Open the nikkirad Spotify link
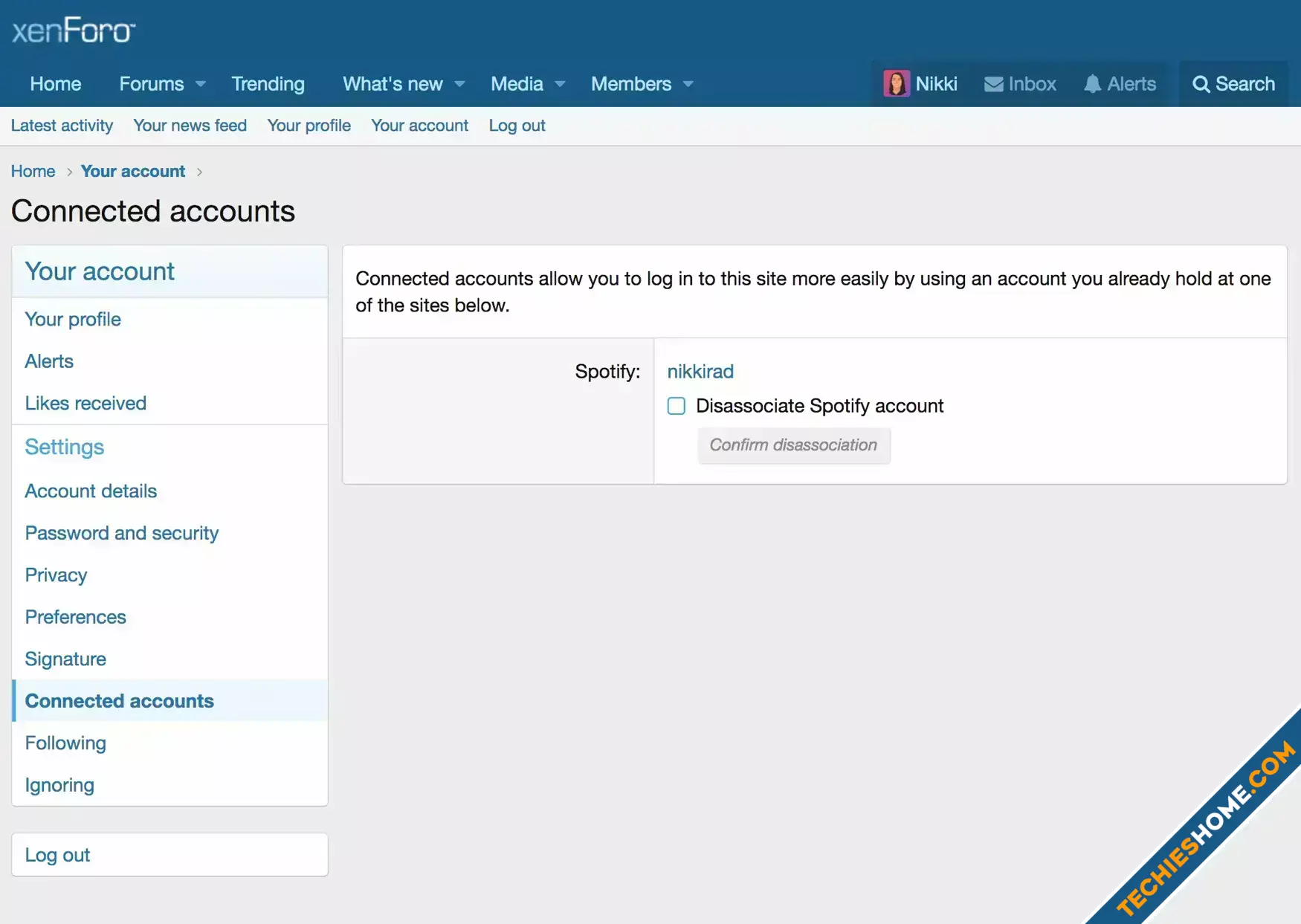The image size is (1301, 924). 700,371
